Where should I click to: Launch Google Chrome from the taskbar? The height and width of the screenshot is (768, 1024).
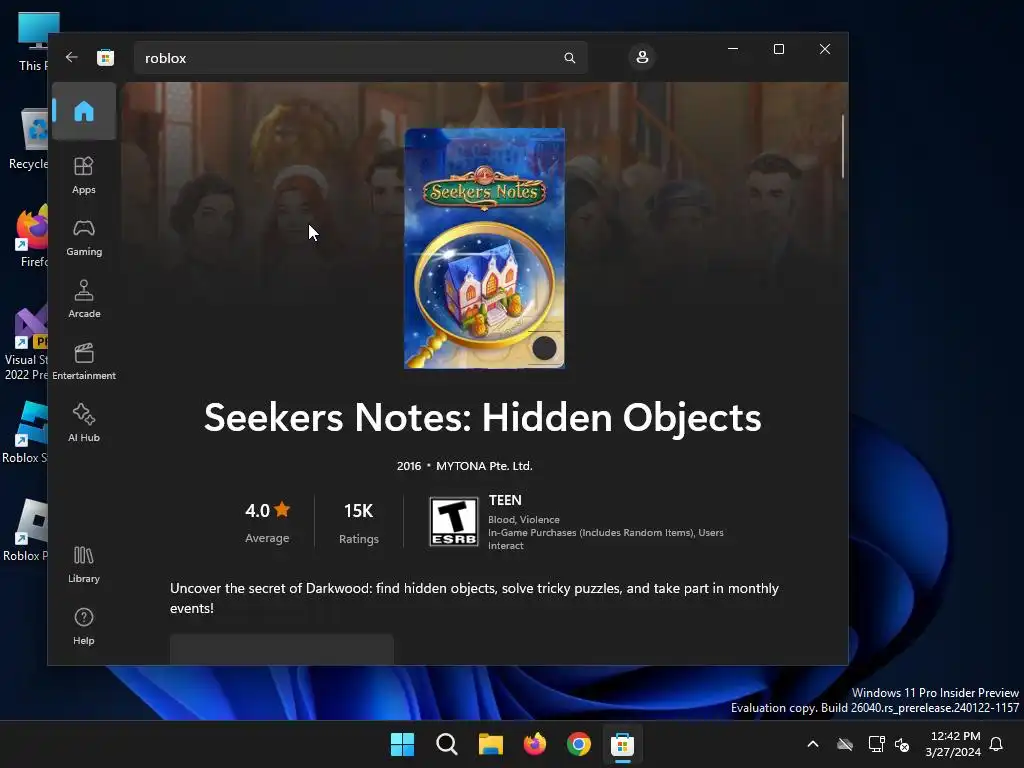tap(579, 744)
